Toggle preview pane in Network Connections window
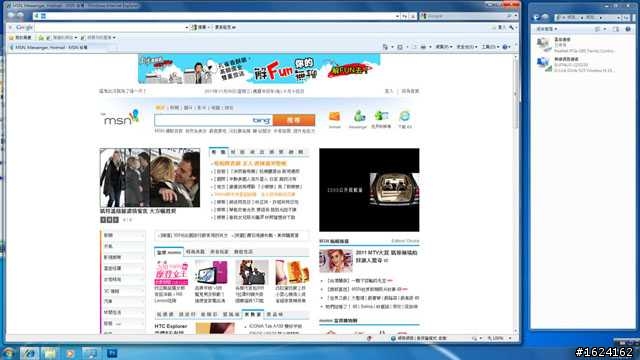This screenshot has height=360, width=640. pos(616,29)
